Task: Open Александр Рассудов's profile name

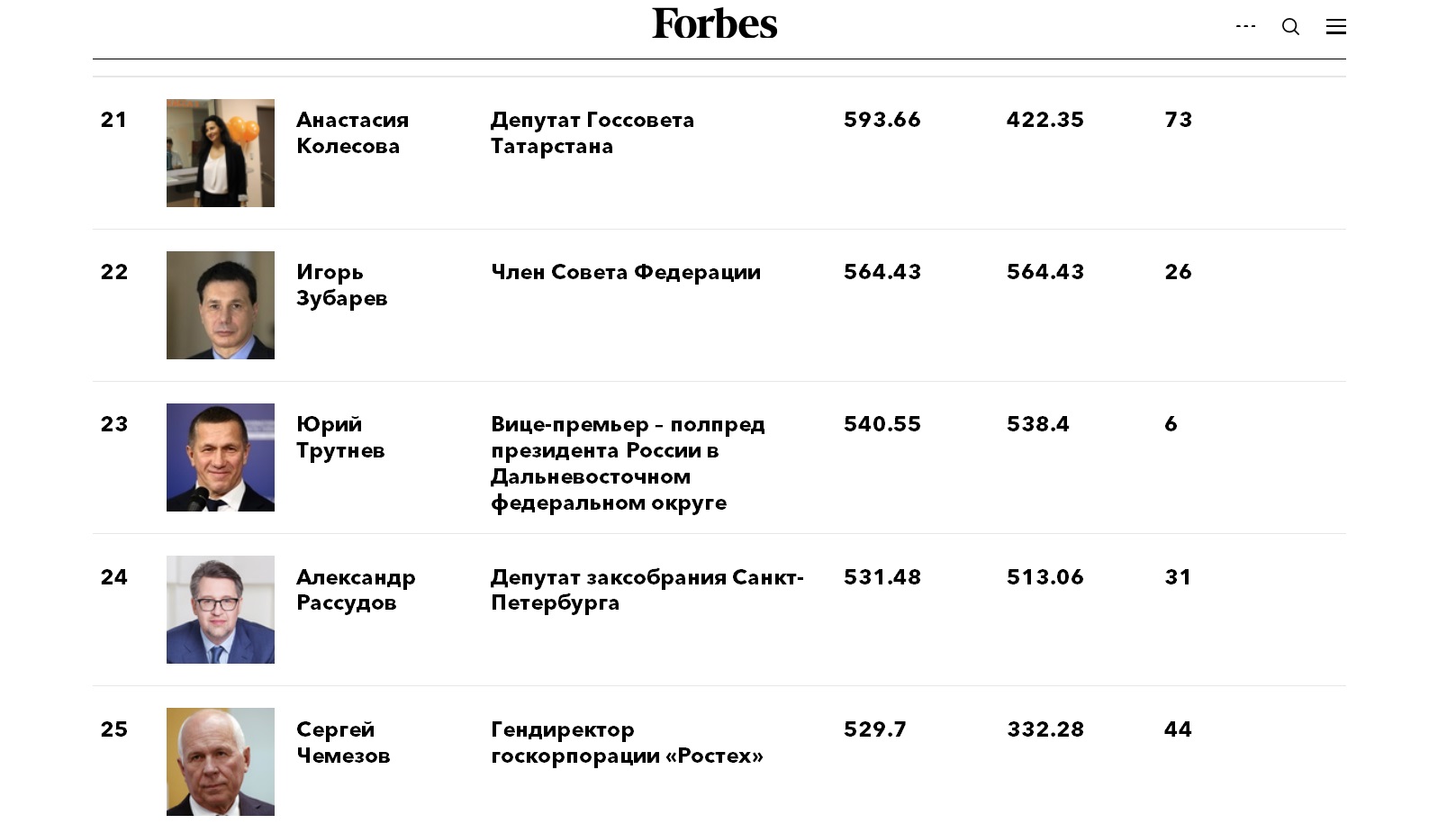Action: coord(356,589)
